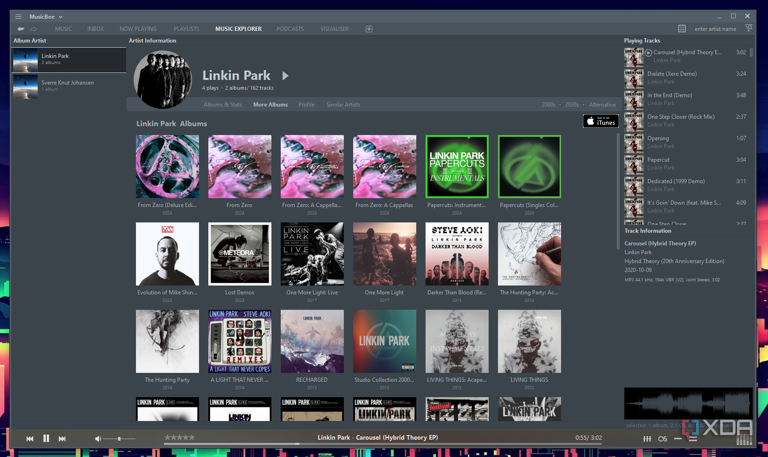The width and height of the screenshot is (768, 457).
Task: Click the 2020s tag link
Action: click(x=572, y=104)
